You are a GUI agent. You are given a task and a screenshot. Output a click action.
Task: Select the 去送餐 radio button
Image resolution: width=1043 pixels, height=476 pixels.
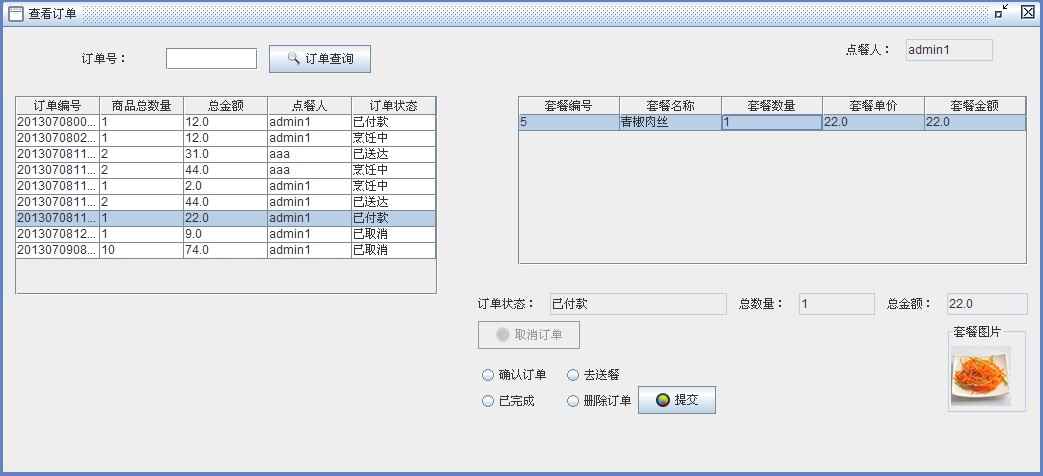pyautogui.click(x=593, y=375)
